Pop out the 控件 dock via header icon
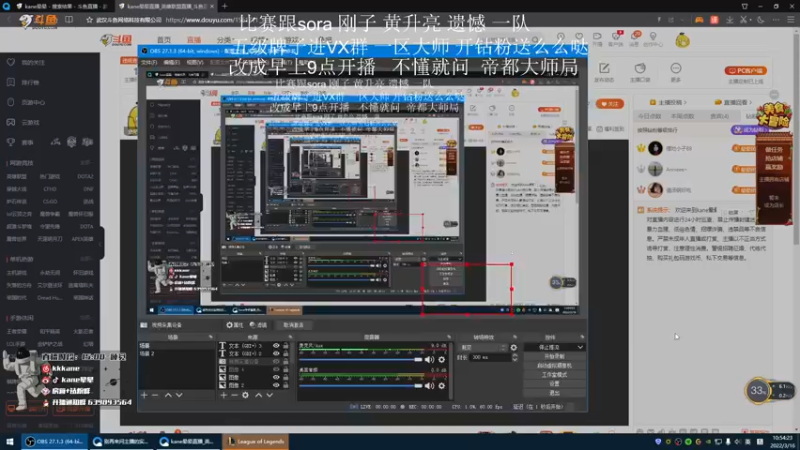Viewport: 800px width, 450px height. [582, 337]
